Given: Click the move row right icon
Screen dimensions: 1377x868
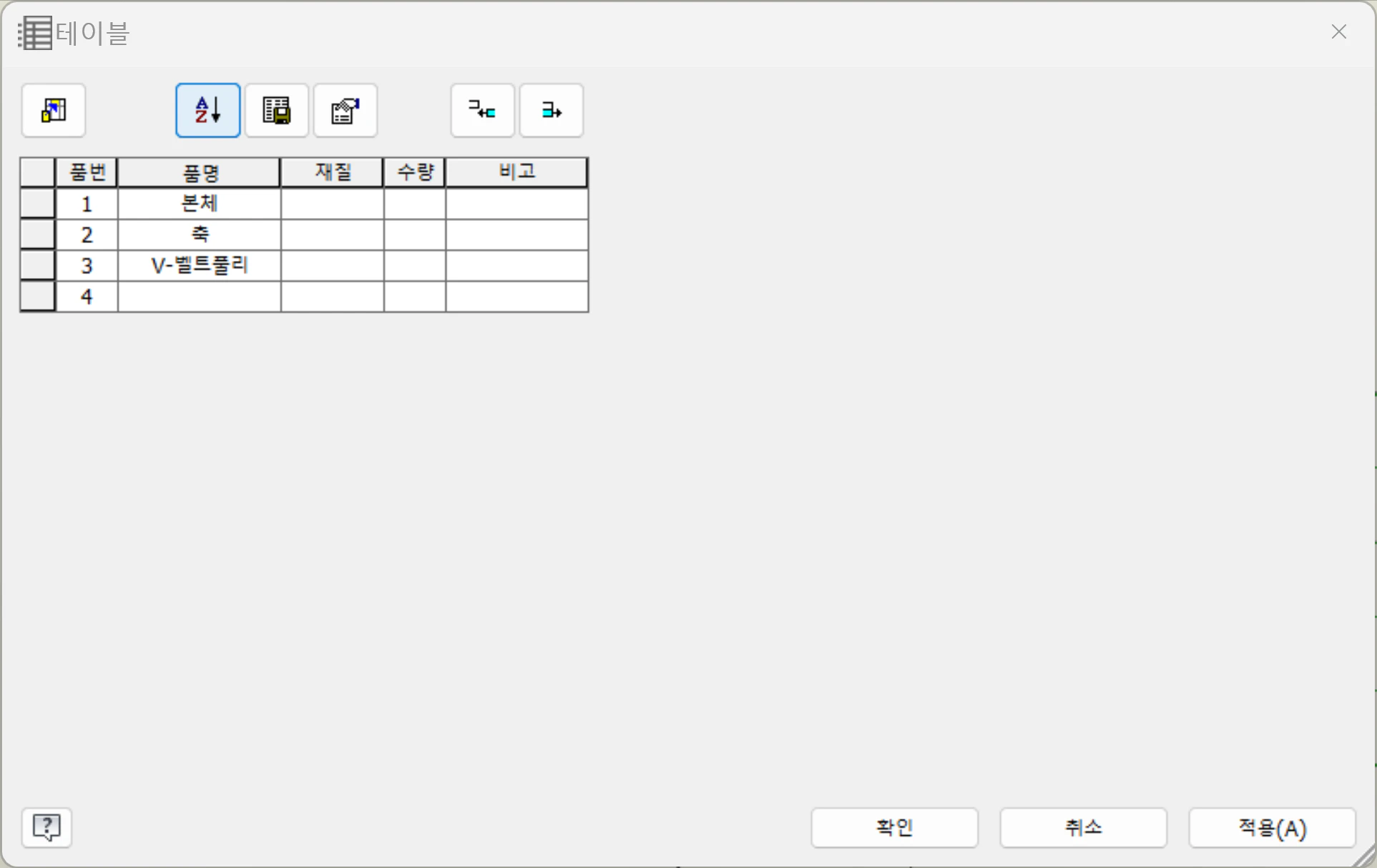Looking at the screenshot, I should coord(551,111).
